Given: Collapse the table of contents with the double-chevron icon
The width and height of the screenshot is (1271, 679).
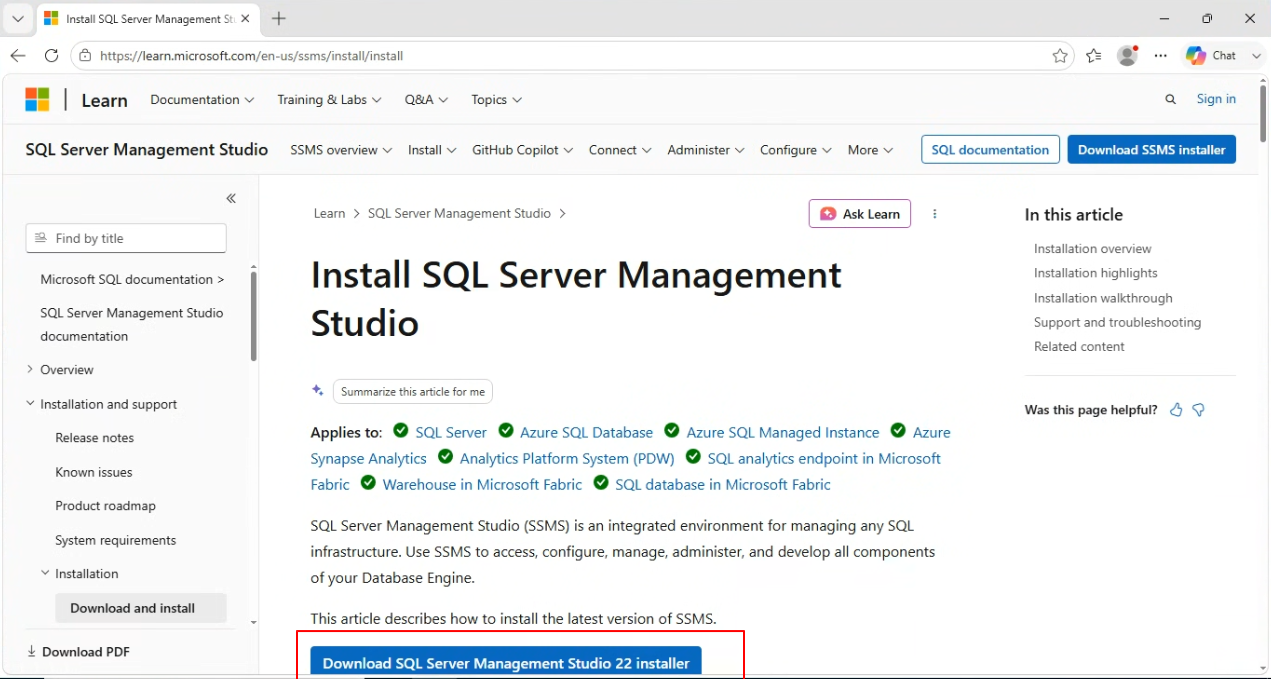Looking at the screenshot, I should click(x=231, y=198).
